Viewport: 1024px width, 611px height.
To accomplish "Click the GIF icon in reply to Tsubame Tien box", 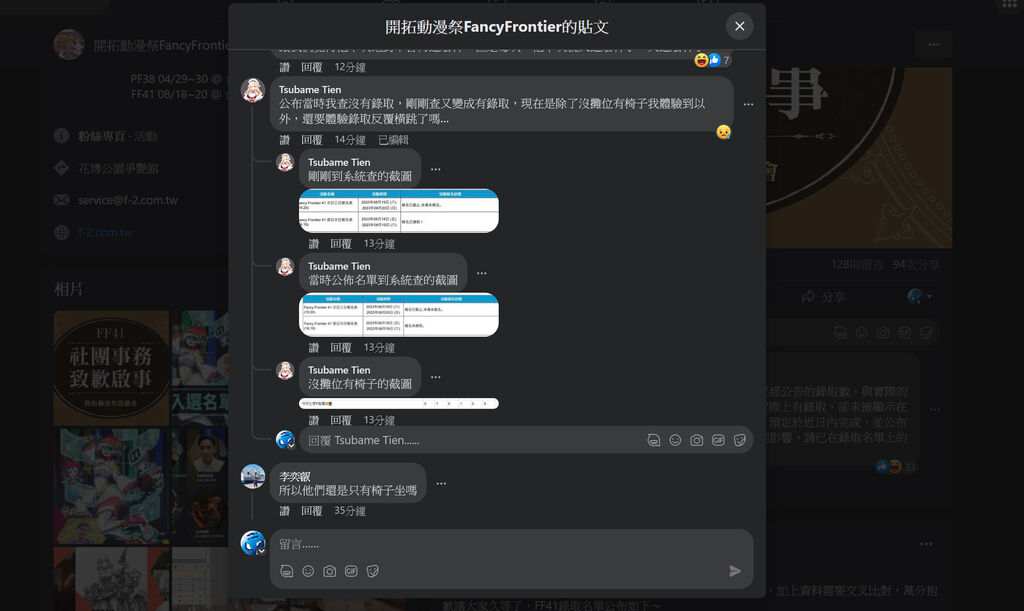I will [x=718, y=441].
